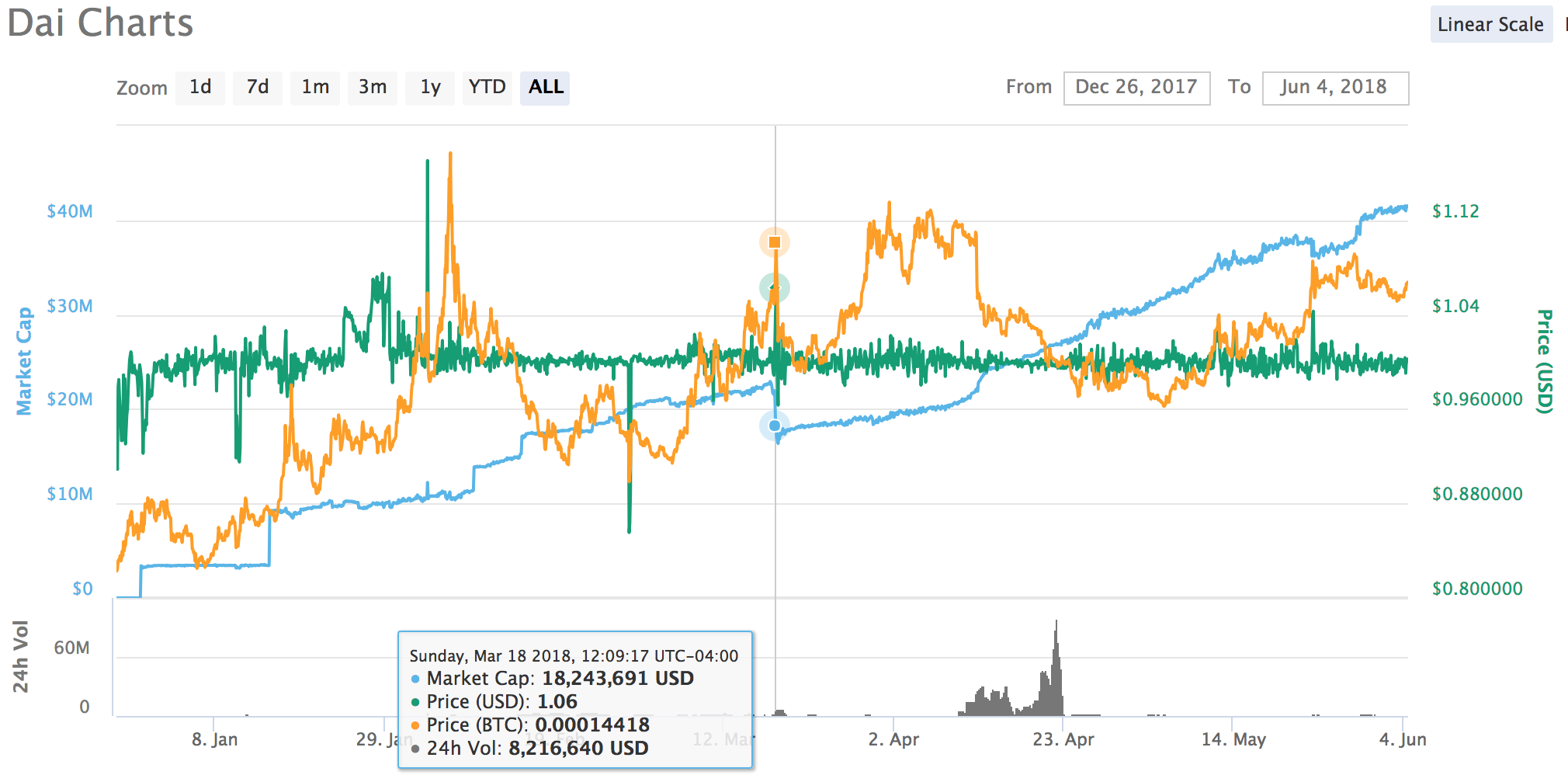This screenshot has height=775, width=1568.
Task: Click the 8. Jan date label
Action: coord(215,739)
